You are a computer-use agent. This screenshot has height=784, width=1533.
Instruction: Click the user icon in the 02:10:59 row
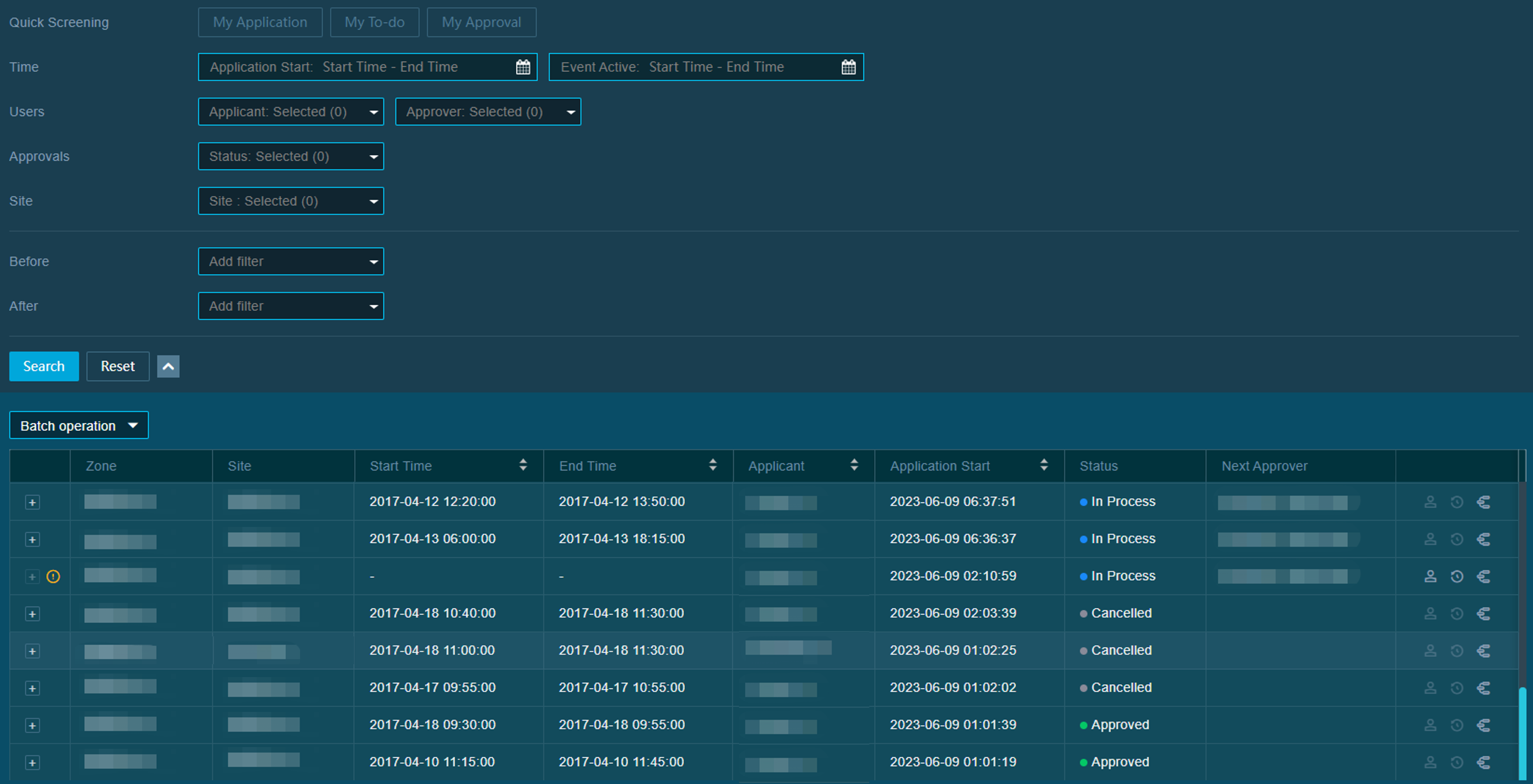1430,576
